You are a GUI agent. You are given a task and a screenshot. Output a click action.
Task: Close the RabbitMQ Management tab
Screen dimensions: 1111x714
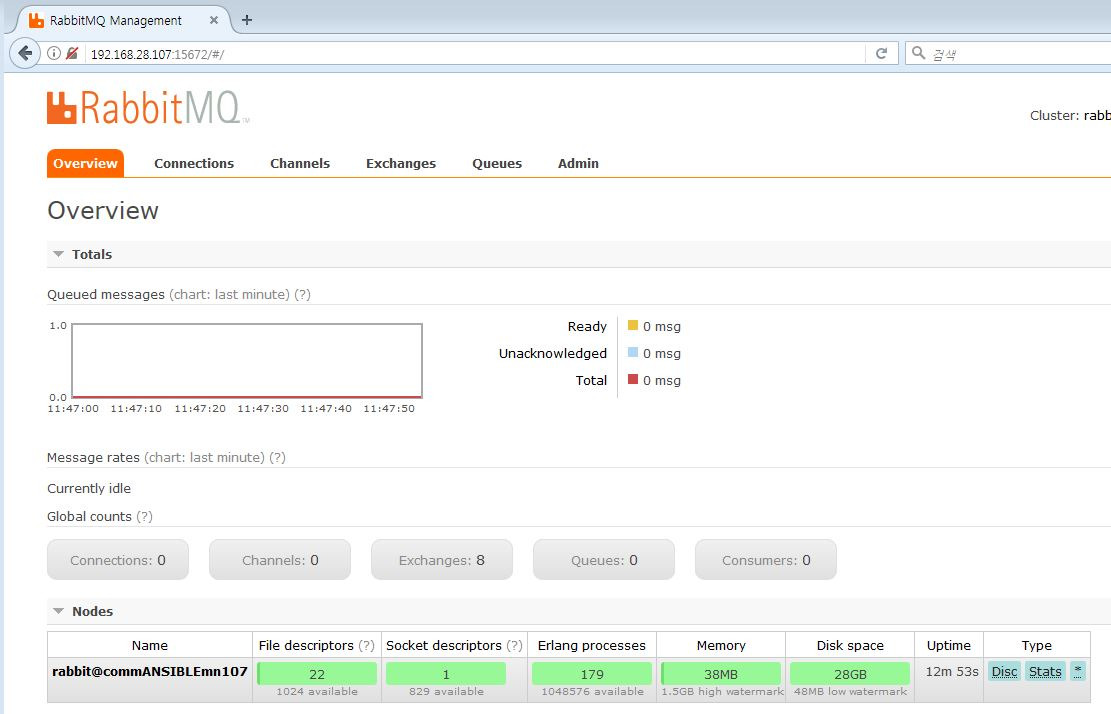pyautogui.click(x=213, y=21)
